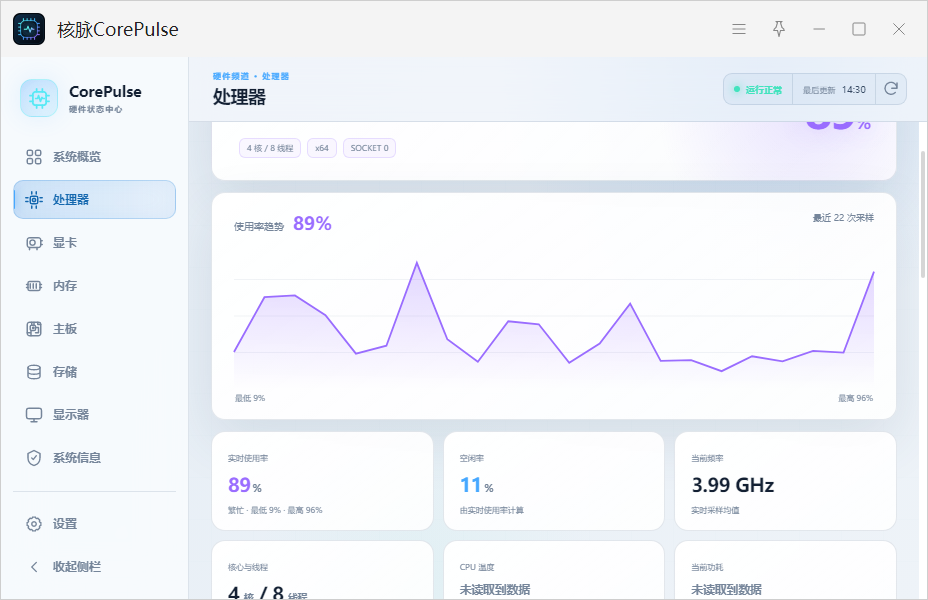Select the 处理器 sidebar item
928x600 pixels.
pos(95,199)
